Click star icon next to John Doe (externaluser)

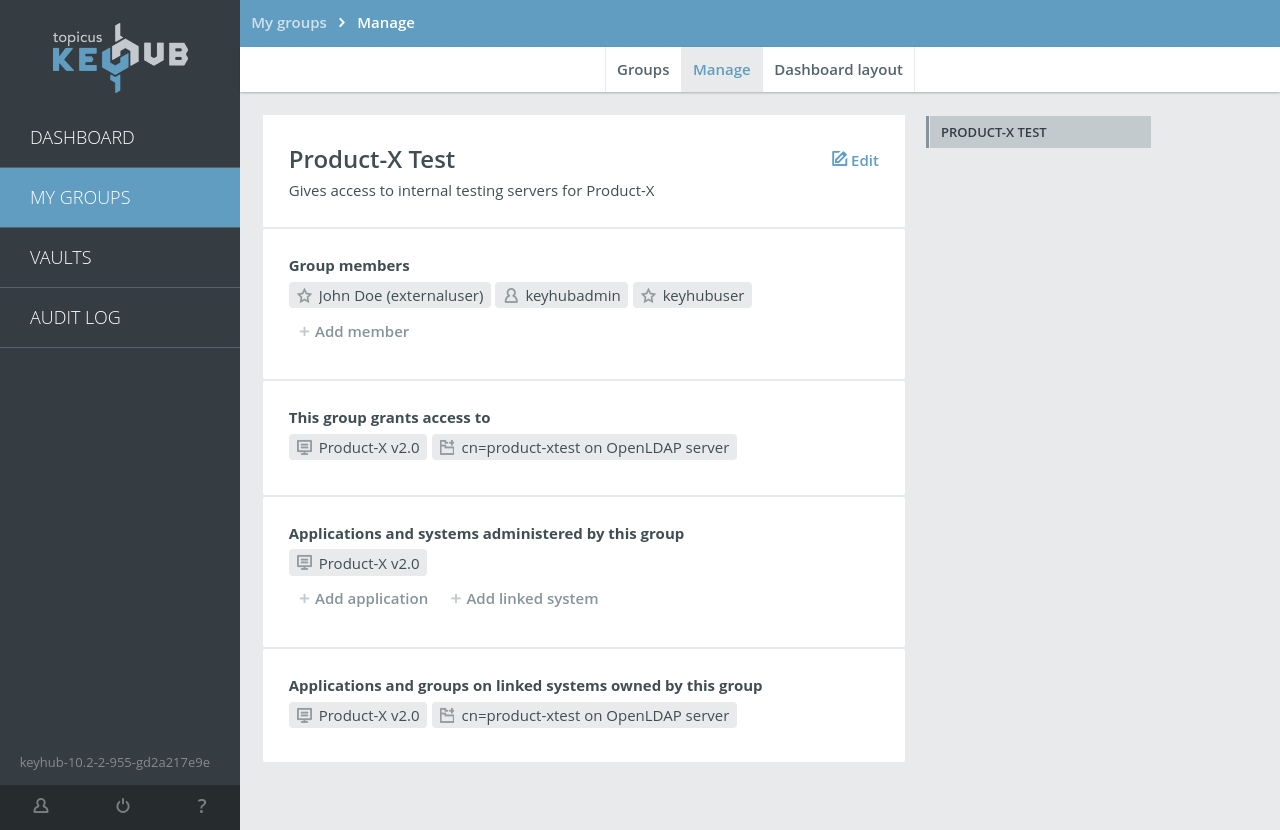tap(305, 296)
